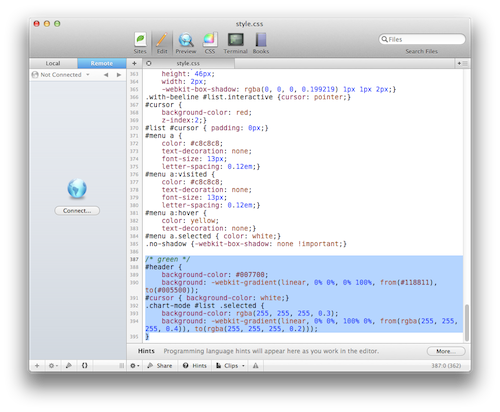500x412 pixels.
Task: Open the Preview magnifier icon
Action: (186, 40)
